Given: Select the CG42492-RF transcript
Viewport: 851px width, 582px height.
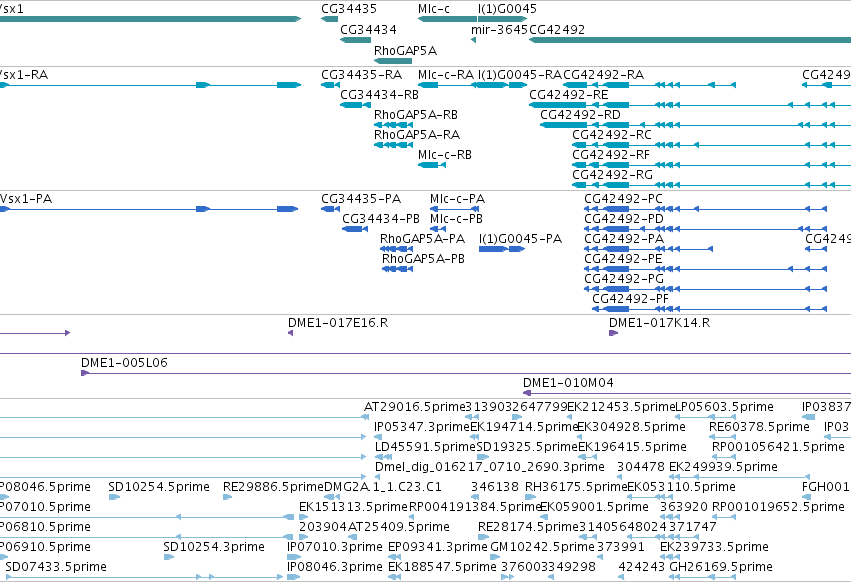Looking at the screenshot, I should (x=611, y=155).
